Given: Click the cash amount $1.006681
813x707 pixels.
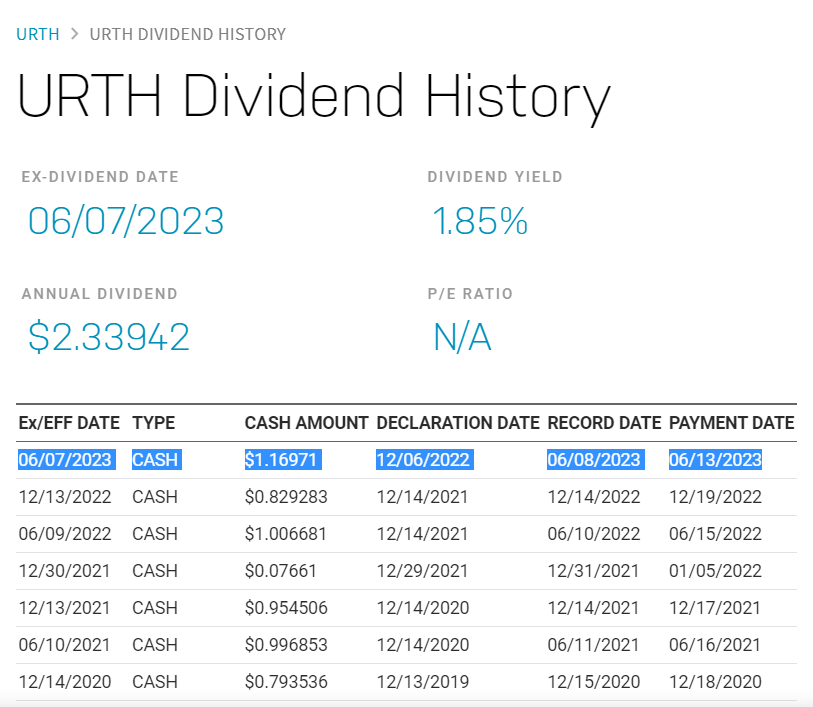Looking at the screenshot, I should tap(286, 534).
